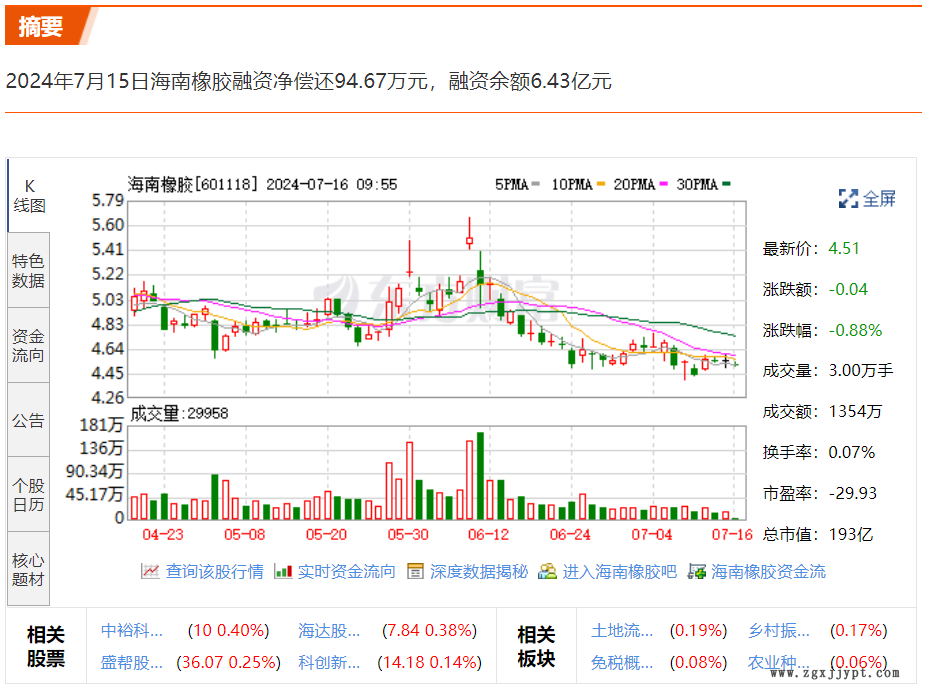Click the magenta 20PMA legend swatch
The height and width of the screenshot is (695, 927).
(663, 184)
